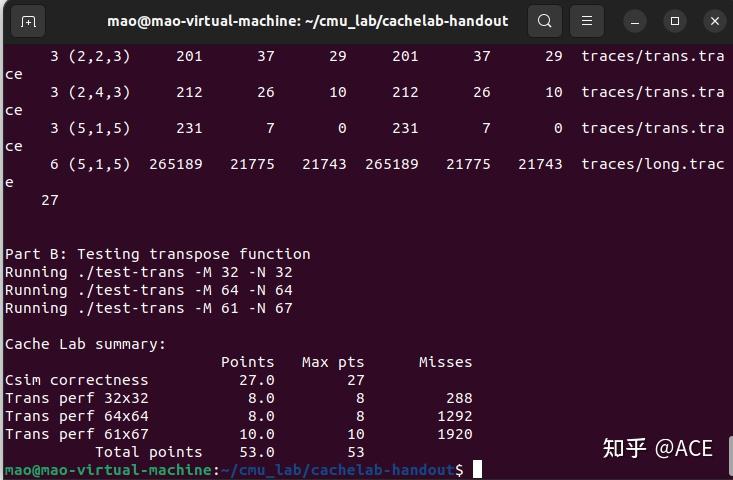Maximize the terminal window
The image size is (733, 480).
[x=675, y=21]
